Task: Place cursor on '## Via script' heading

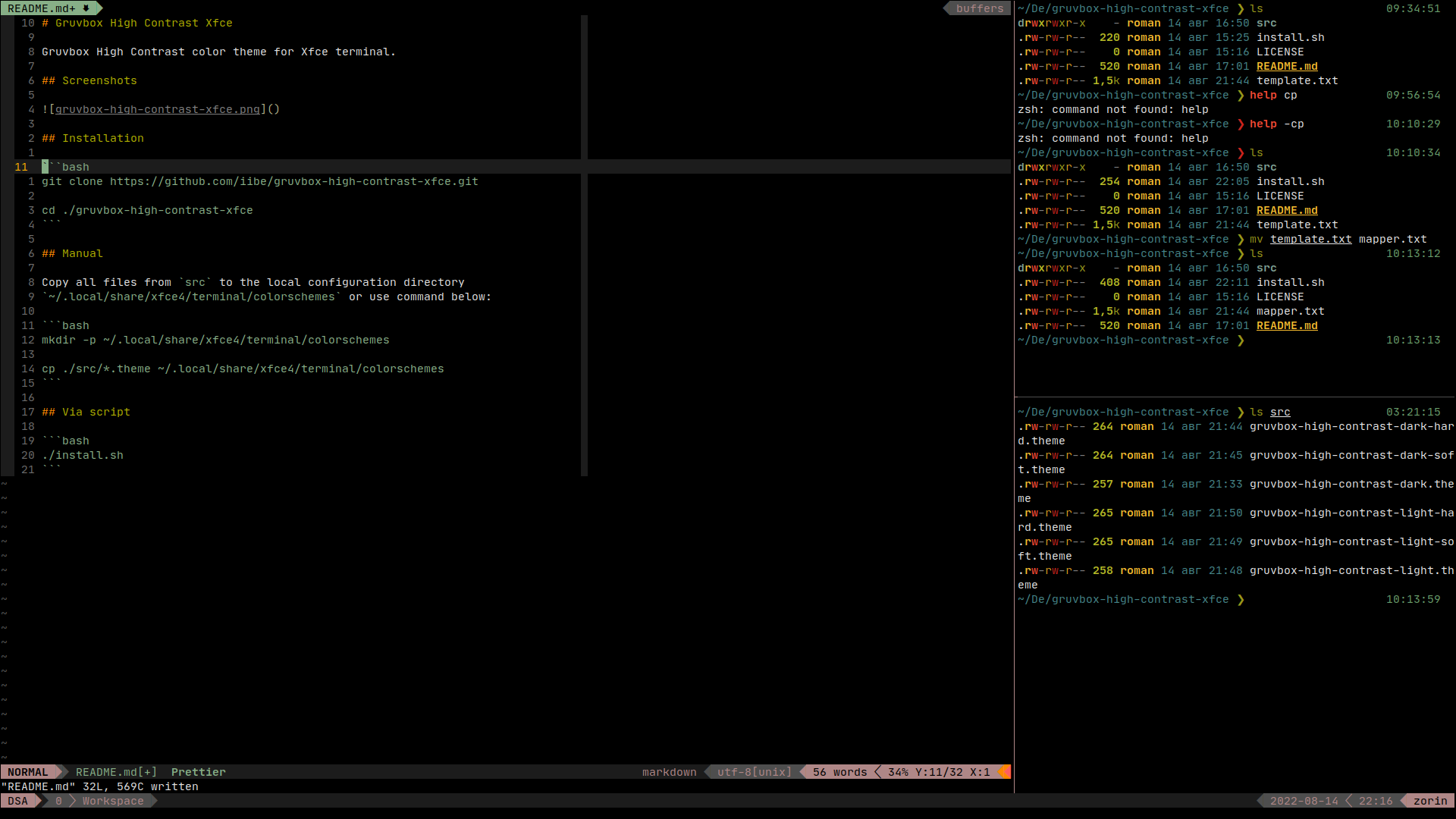Action: tap(86, 413)
